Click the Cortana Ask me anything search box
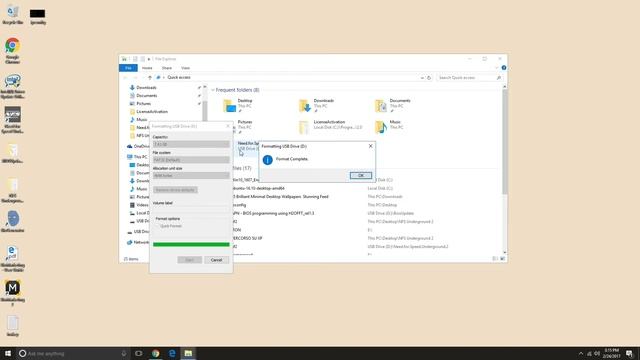 pos(73,353)
